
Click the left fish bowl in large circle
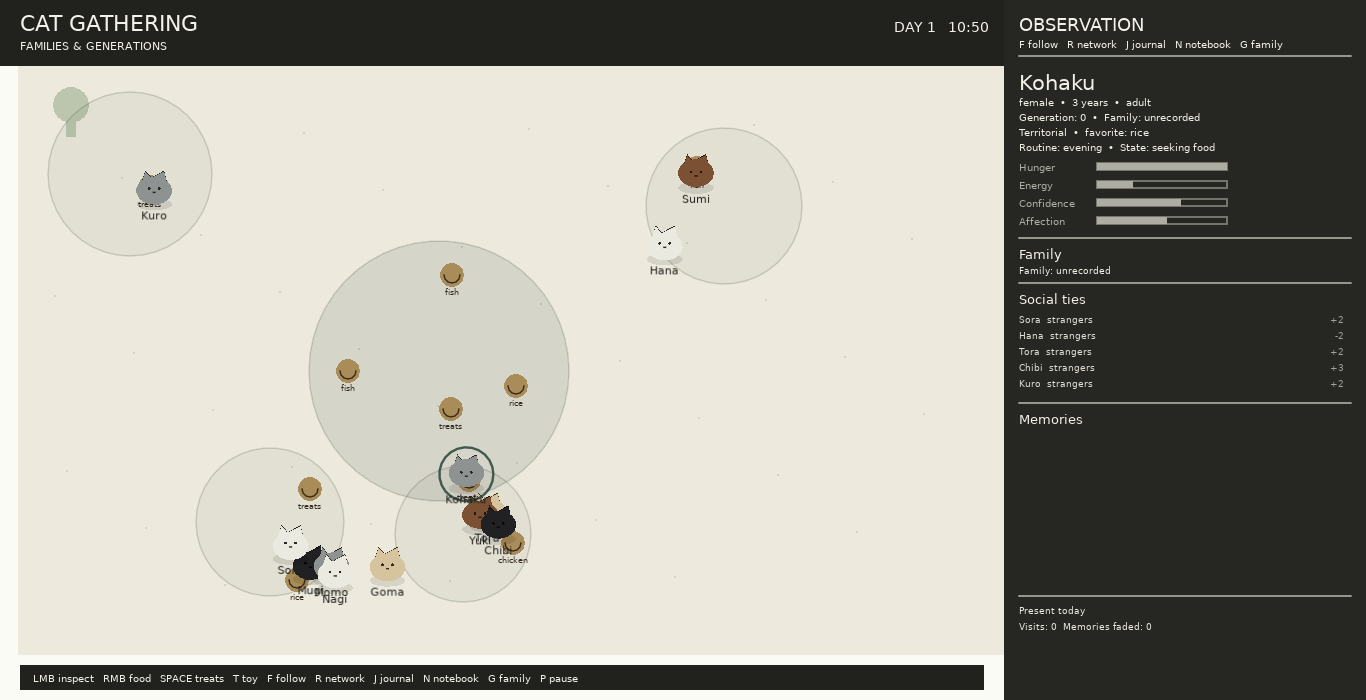(x=348, y=371)
